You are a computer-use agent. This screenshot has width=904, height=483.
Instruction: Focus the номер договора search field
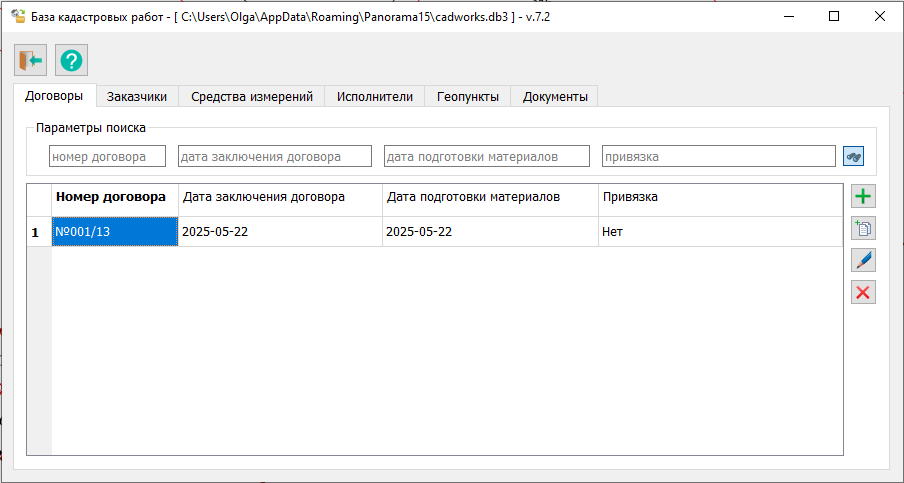coord(107,157)
